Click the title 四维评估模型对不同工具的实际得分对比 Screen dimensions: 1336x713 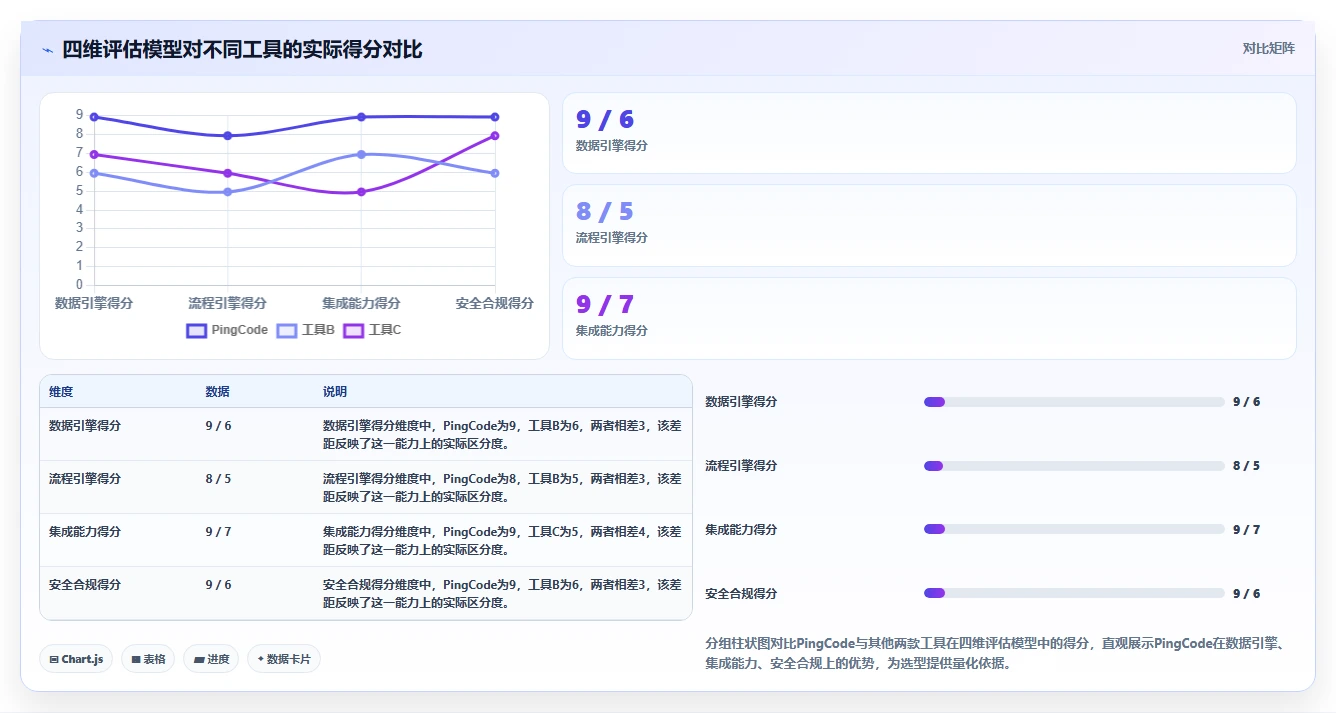pyautogui.click(x=242, y=49)
